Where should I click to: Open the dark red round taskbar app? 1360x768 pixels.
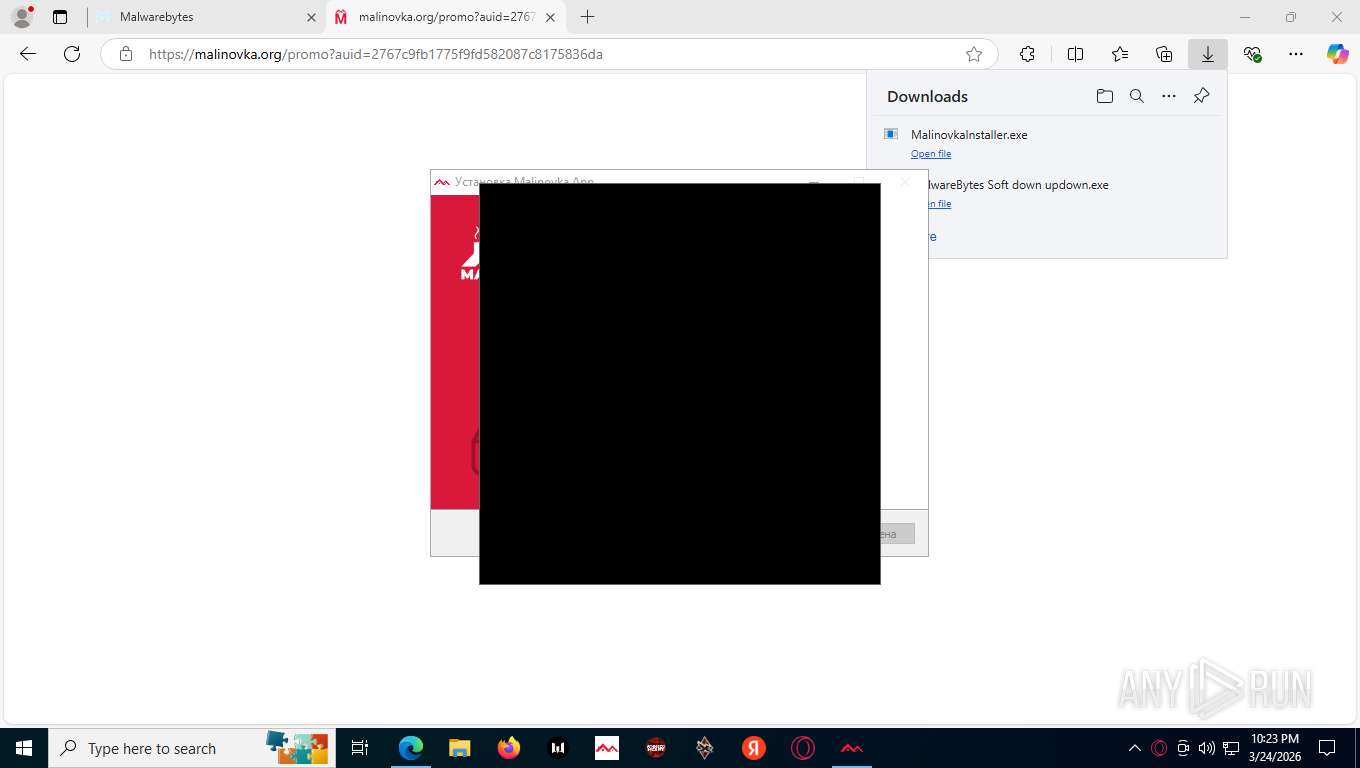coord(656,748)
